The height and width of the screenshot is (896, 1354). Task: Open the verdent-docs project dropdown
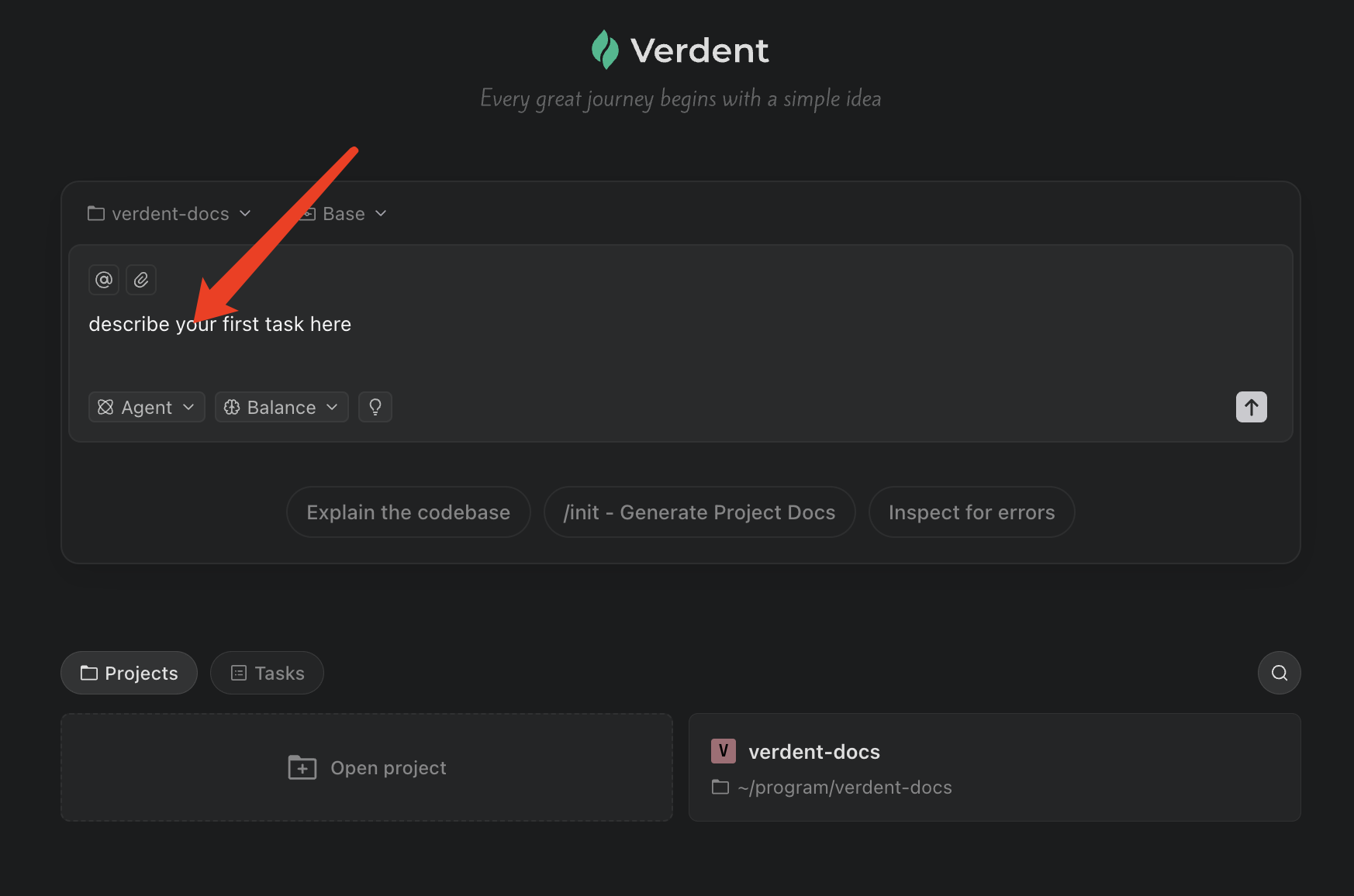[170, 214]
